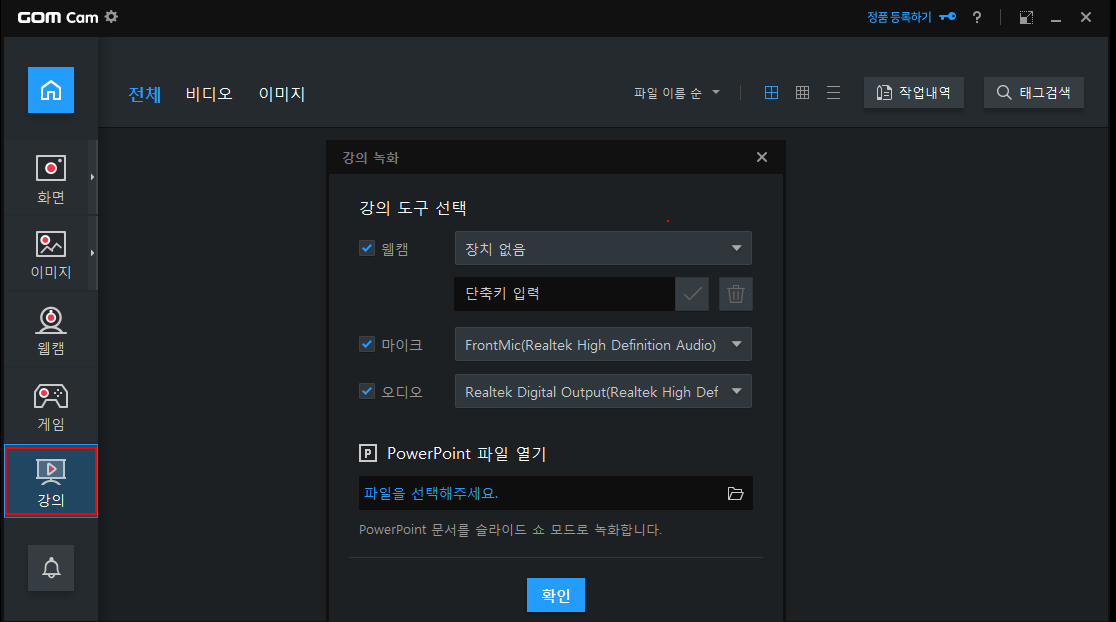The width and height of the screenshot is (1116, 622).
Task: Open the 게임 recording mode
Action: [51, 407]
